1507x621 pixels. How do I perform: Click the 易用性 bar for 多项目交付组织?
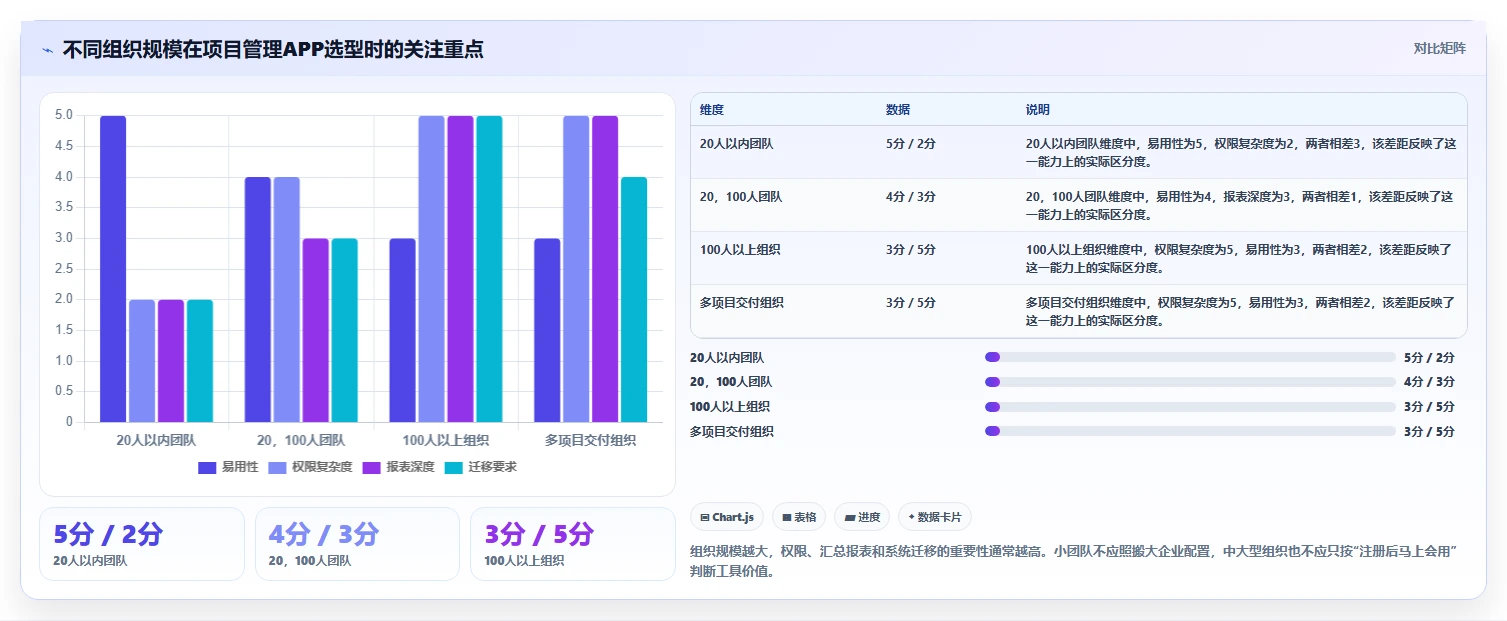point(547,330)
